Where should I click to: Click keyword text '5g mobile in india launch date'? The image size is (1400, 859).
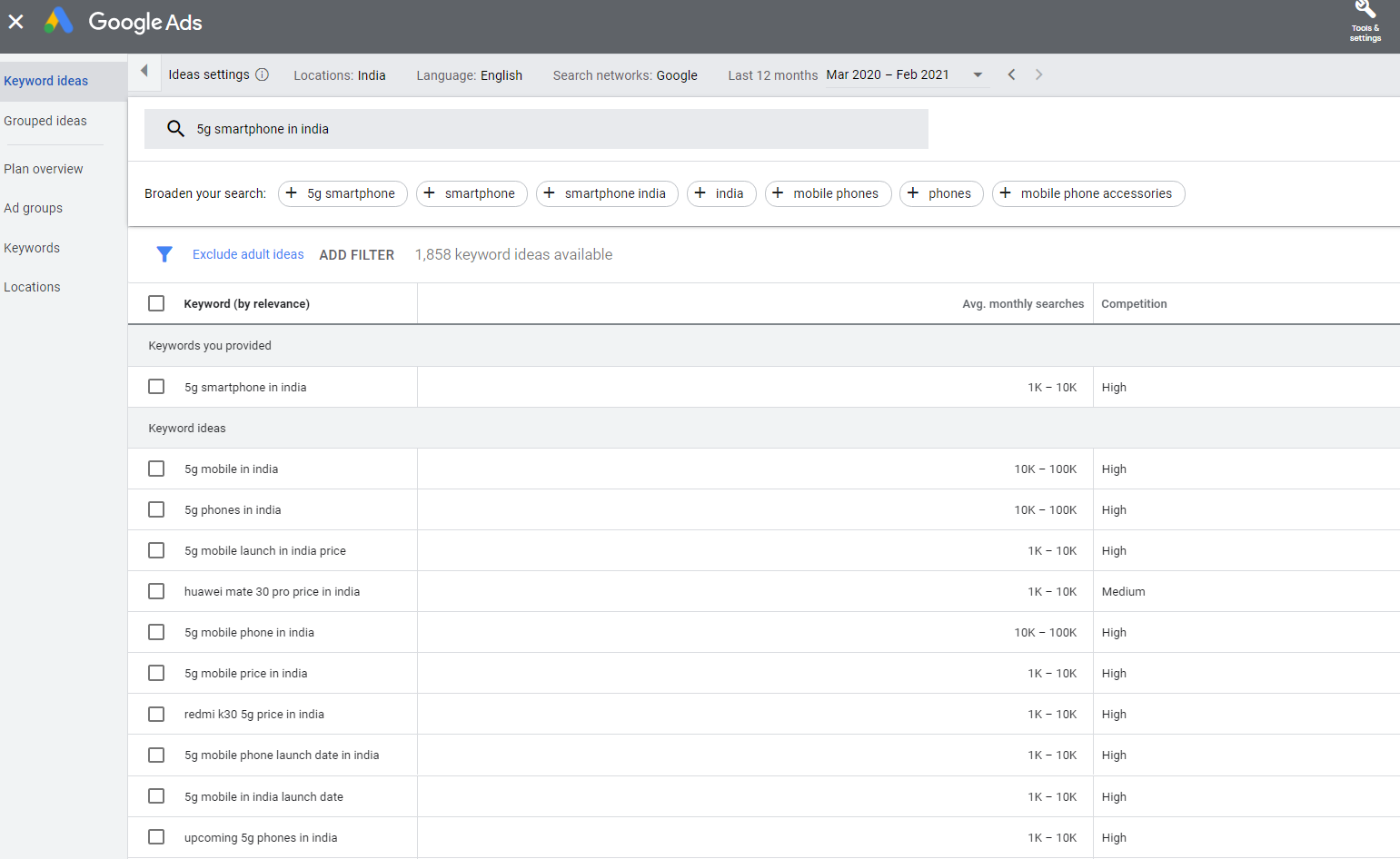[x=263, y=796]
